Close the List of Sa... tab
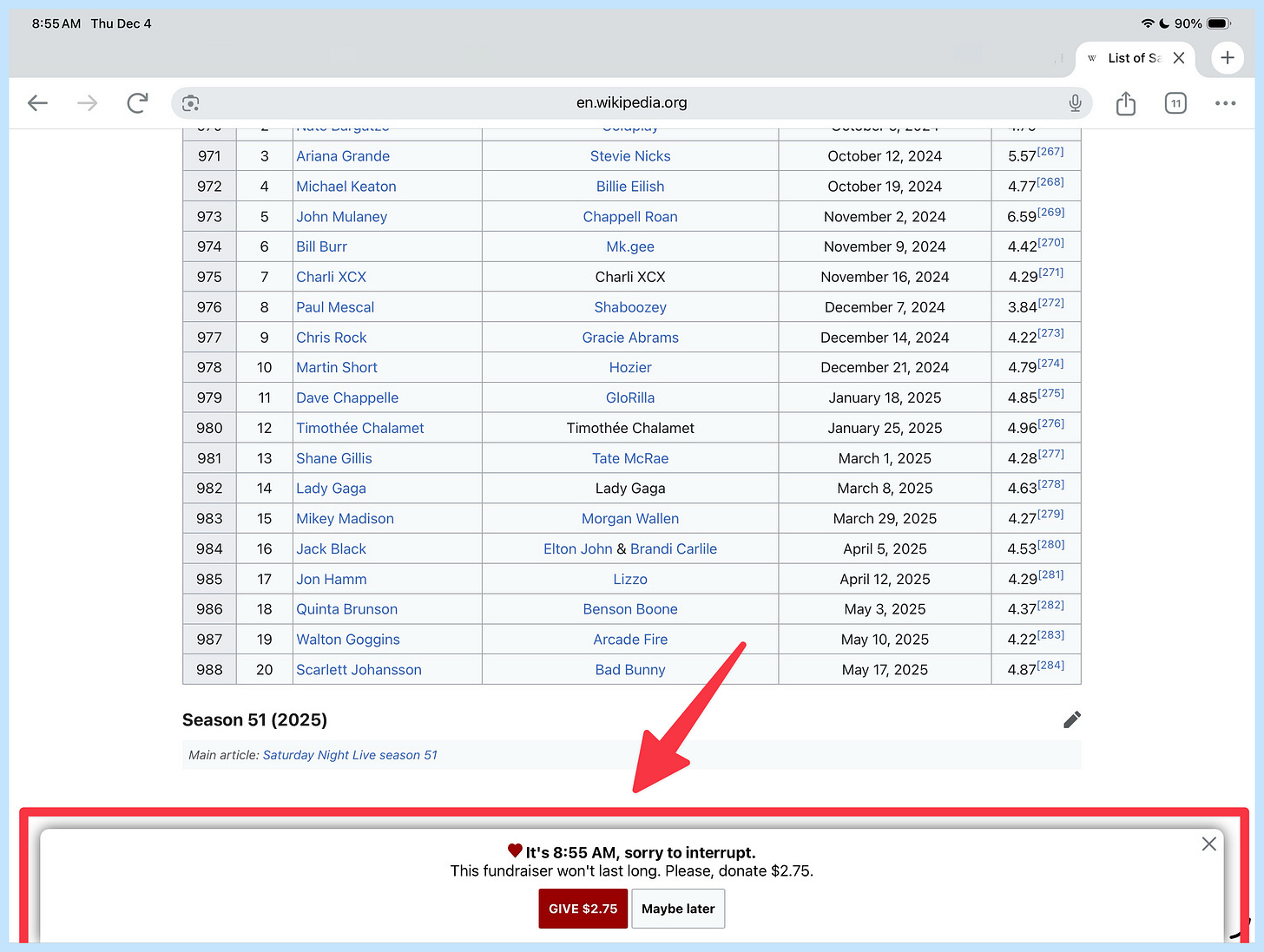The height and width of the screenshot is (952, 1264). [1179, 58]
